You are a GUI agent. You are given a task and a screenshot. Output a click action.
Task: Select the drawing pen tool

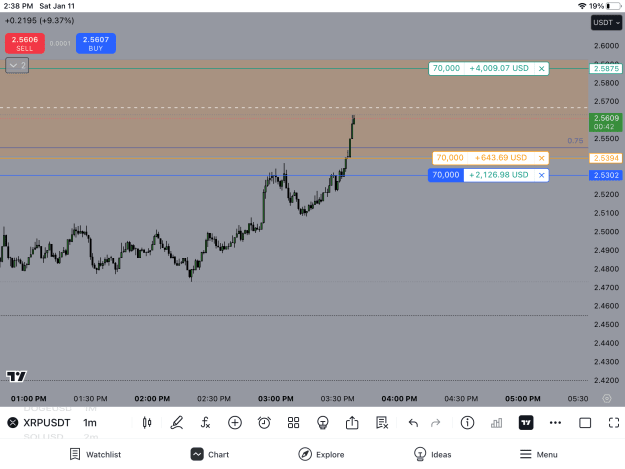(177, 423)
